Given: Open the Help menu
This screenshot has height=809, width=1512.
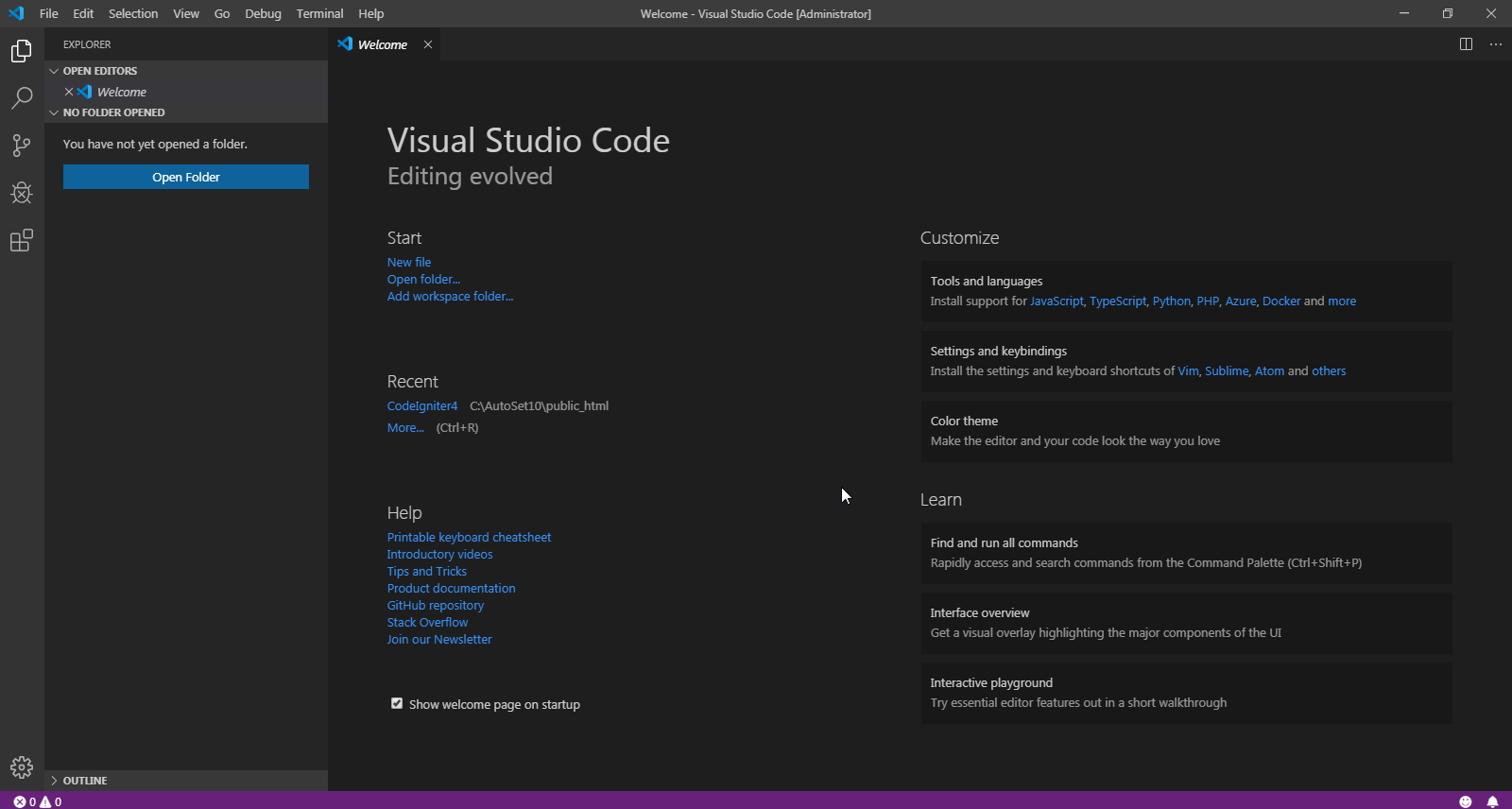Looking at the screenshot, I should pyautogui.click(x=371, y=13).
